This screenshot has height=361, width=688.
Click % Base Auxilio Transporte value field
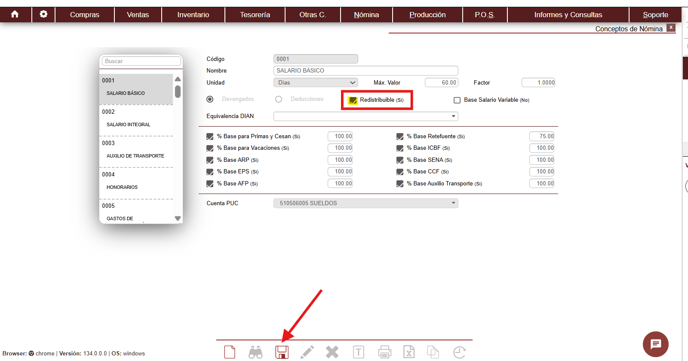tap(542, 184)
